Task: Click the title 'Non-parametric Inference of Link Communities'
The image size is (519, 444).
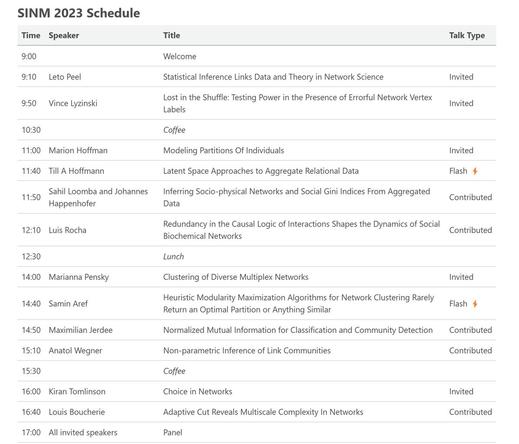Action: (247, 351)
